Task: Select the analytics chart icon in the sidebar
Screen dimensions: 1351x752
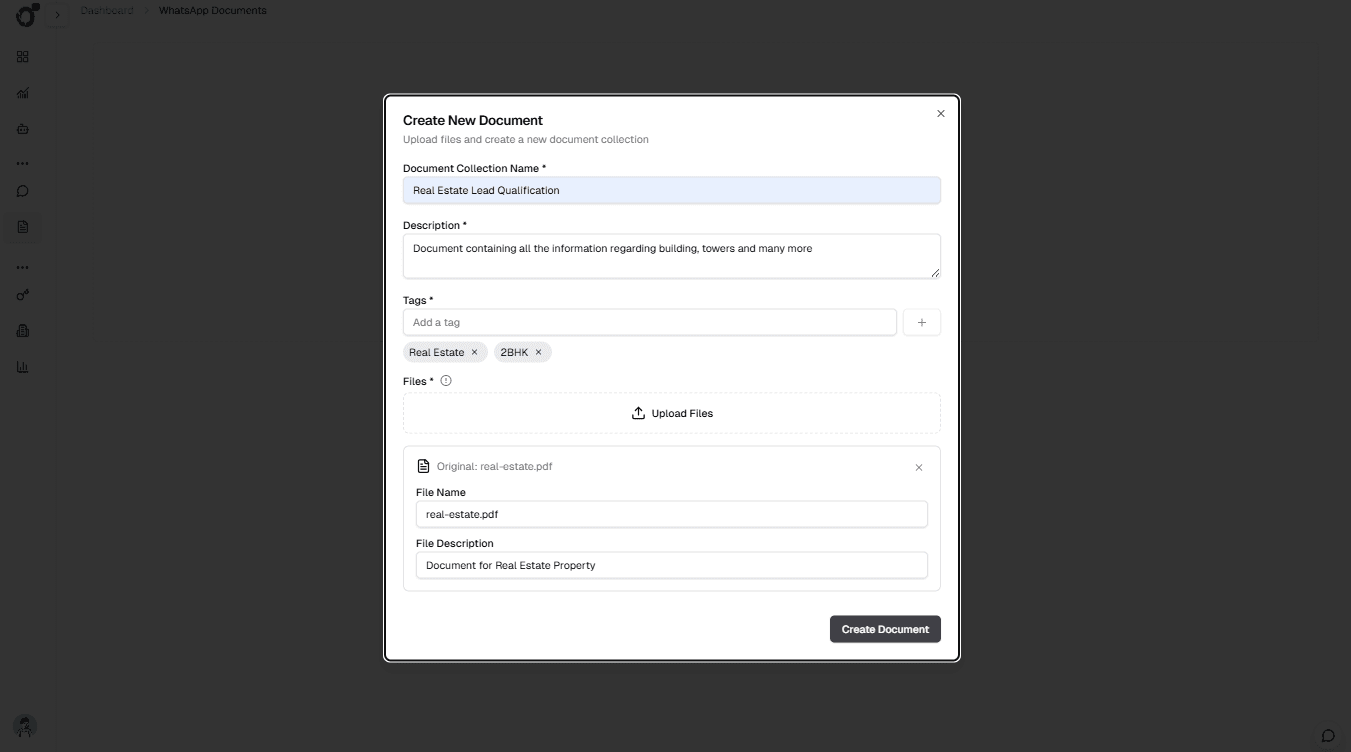Action: pos(22,93)
